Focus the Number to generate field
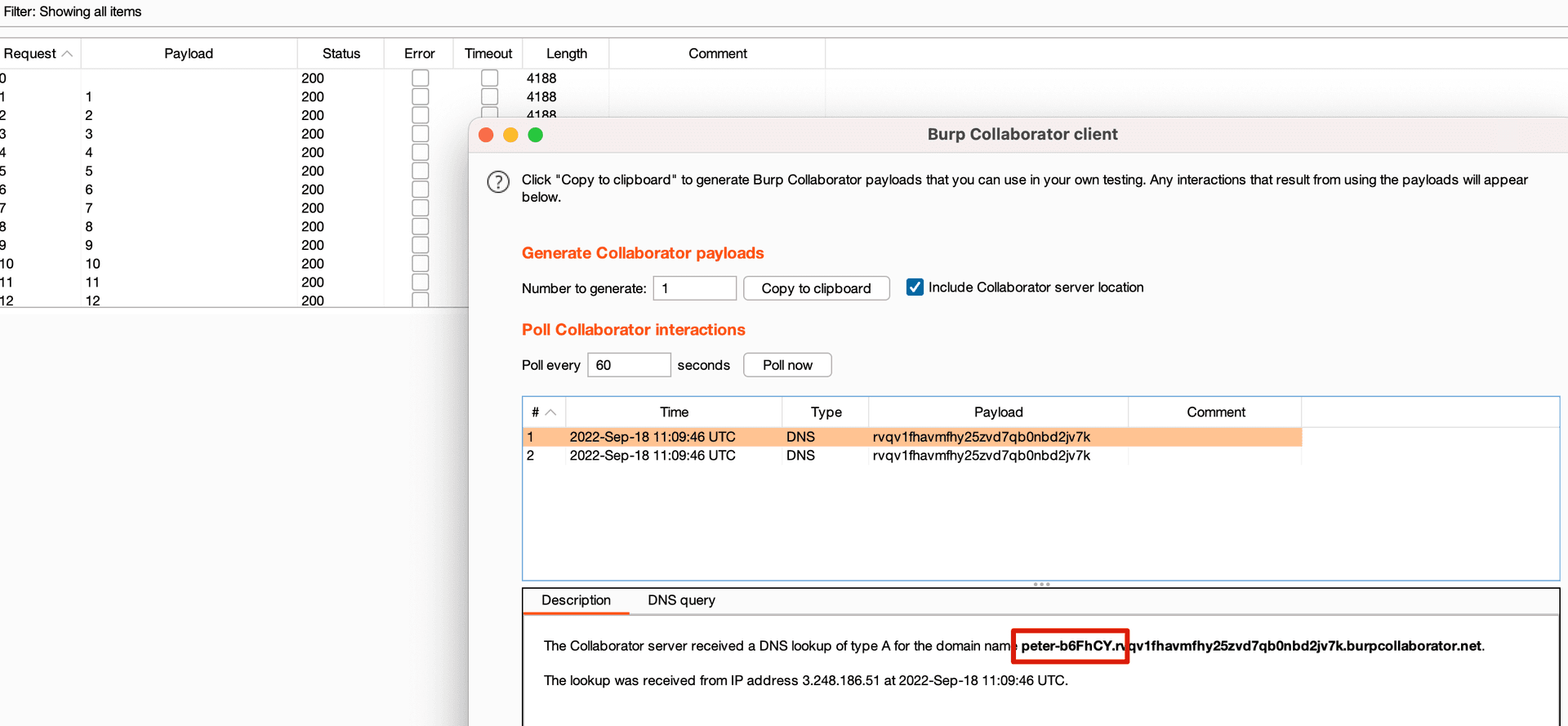The width and height of the screenshot is (1568, 726). tap(695, 288)
